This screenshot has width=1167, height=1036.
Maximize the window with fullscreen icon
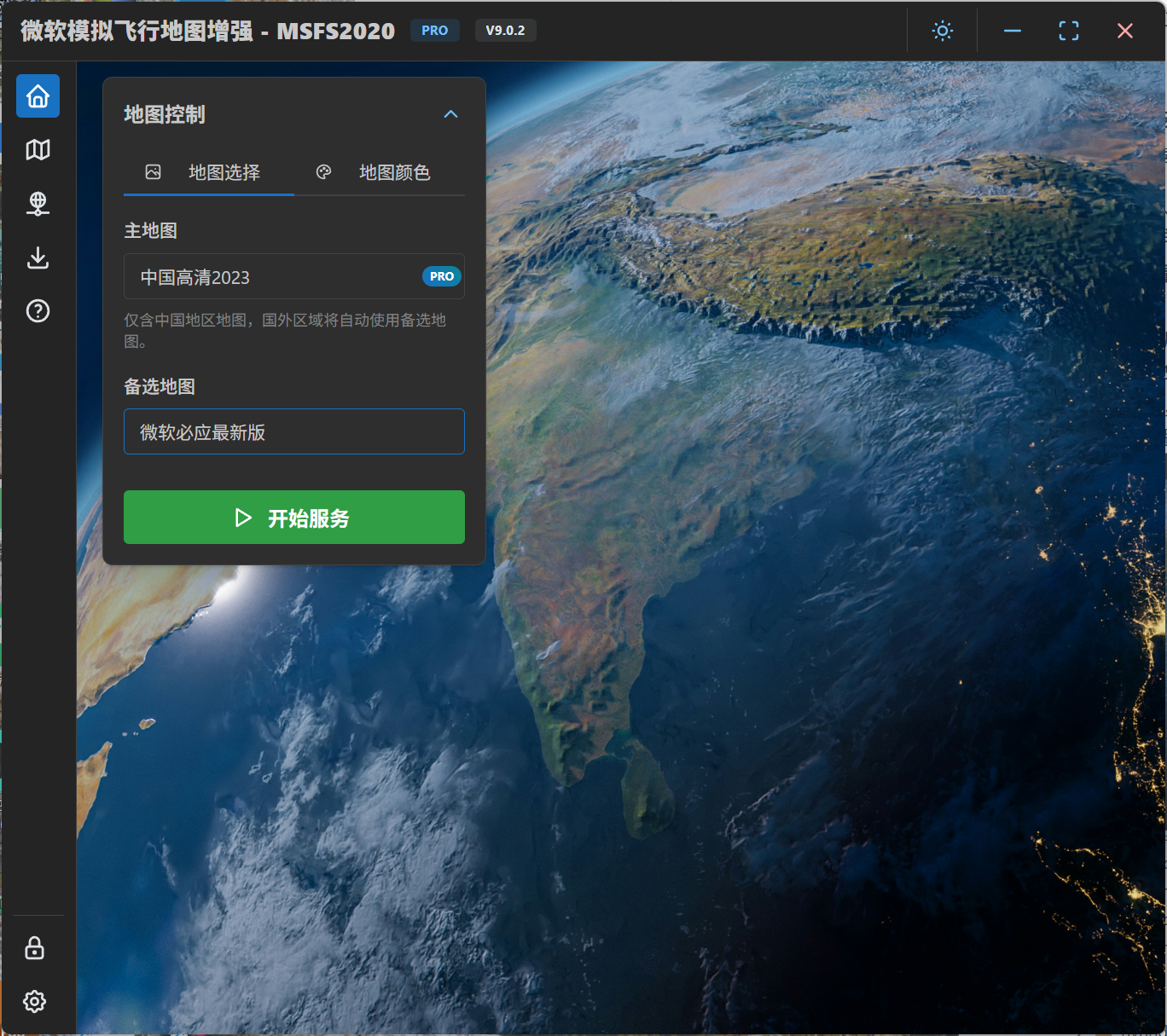[1069, 31]
